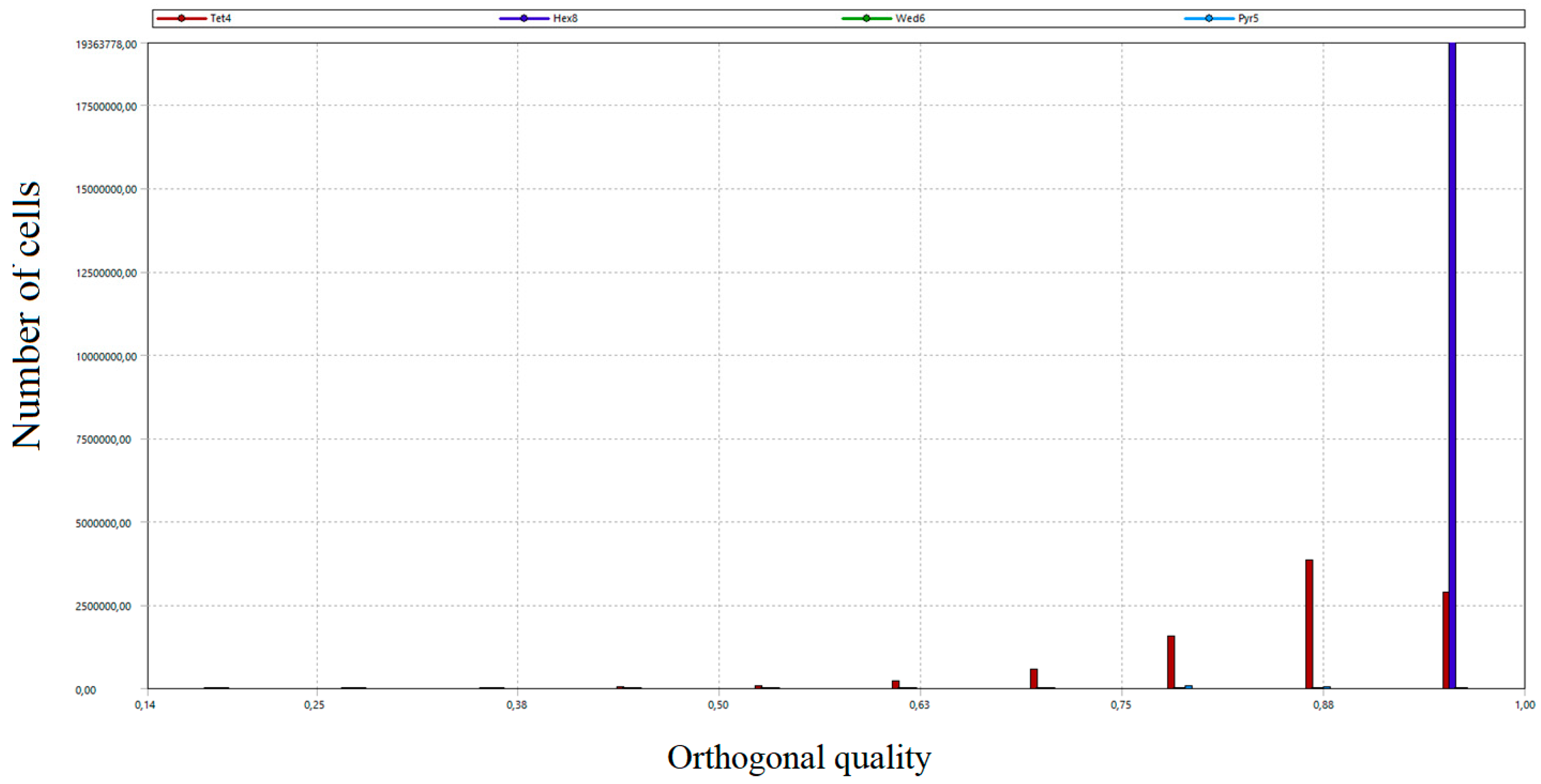Viewport: 1541px width, 784px height.
Task: Select the Tet4 legend label text
Action: click(221, 18)
